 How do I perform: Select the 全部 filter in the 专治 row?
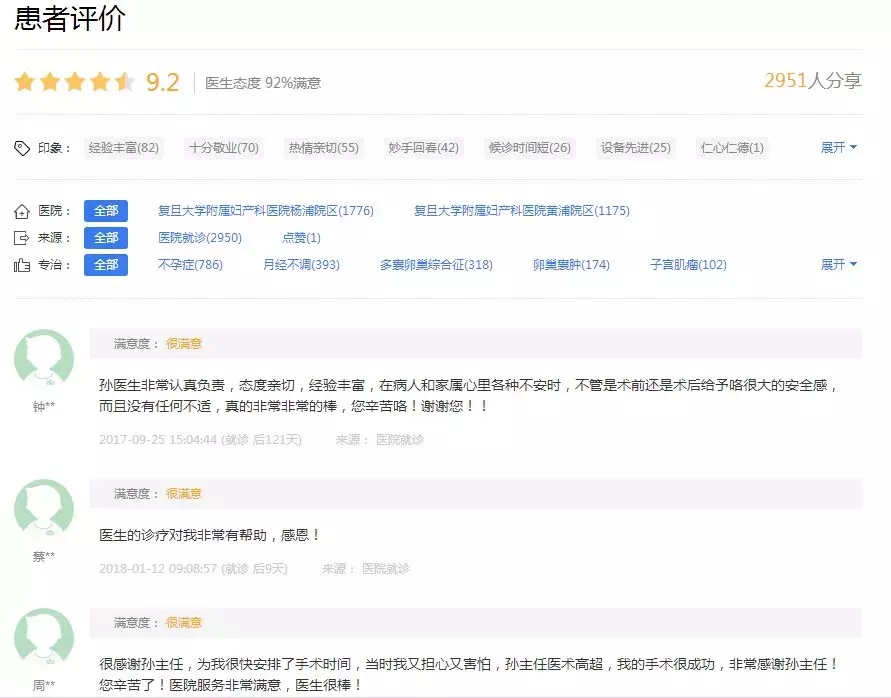105,265
